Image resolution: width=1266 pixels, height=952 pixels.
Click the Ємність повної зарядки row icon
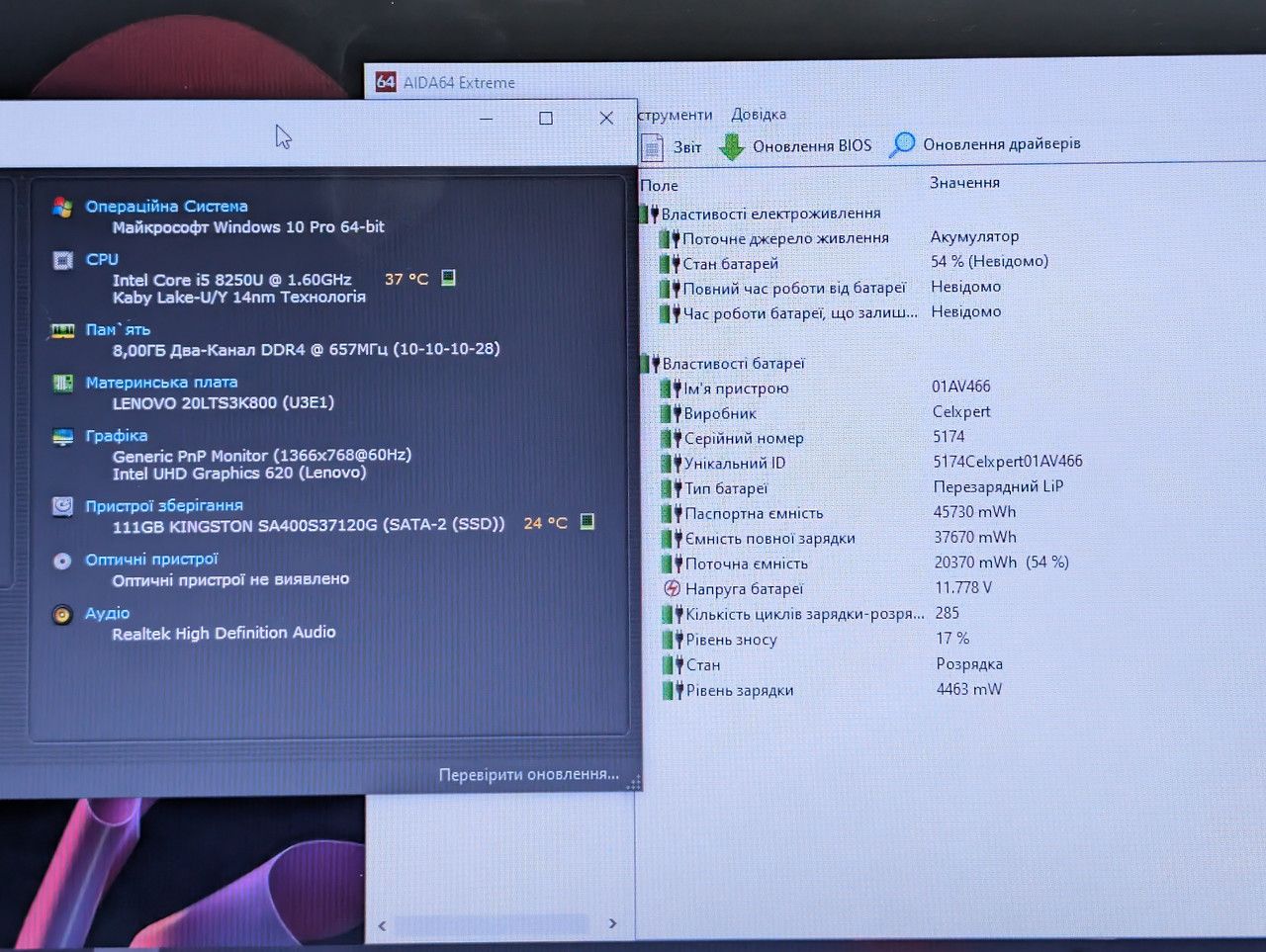click(x=674, y=539)
